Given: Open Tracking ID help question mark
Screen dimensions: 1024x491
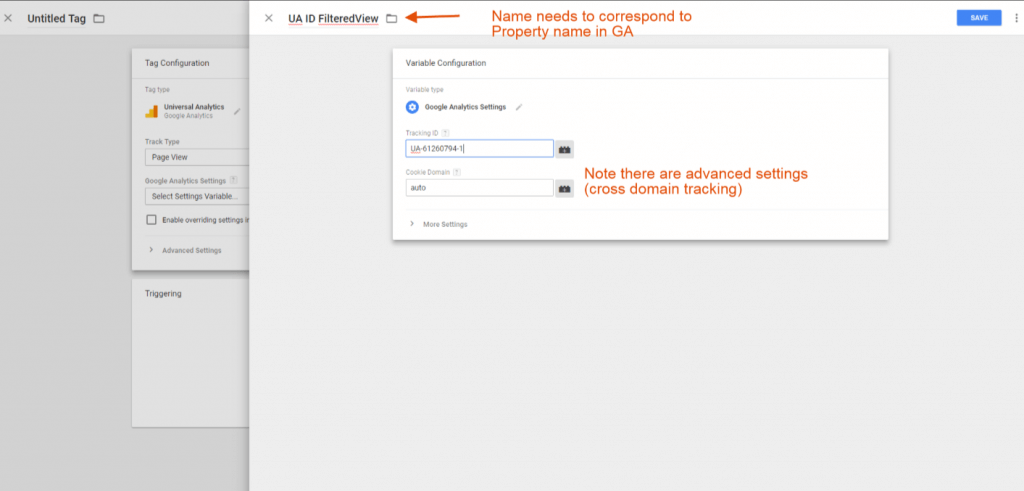Looking at the screenshot, I should [x=445, y=133].
